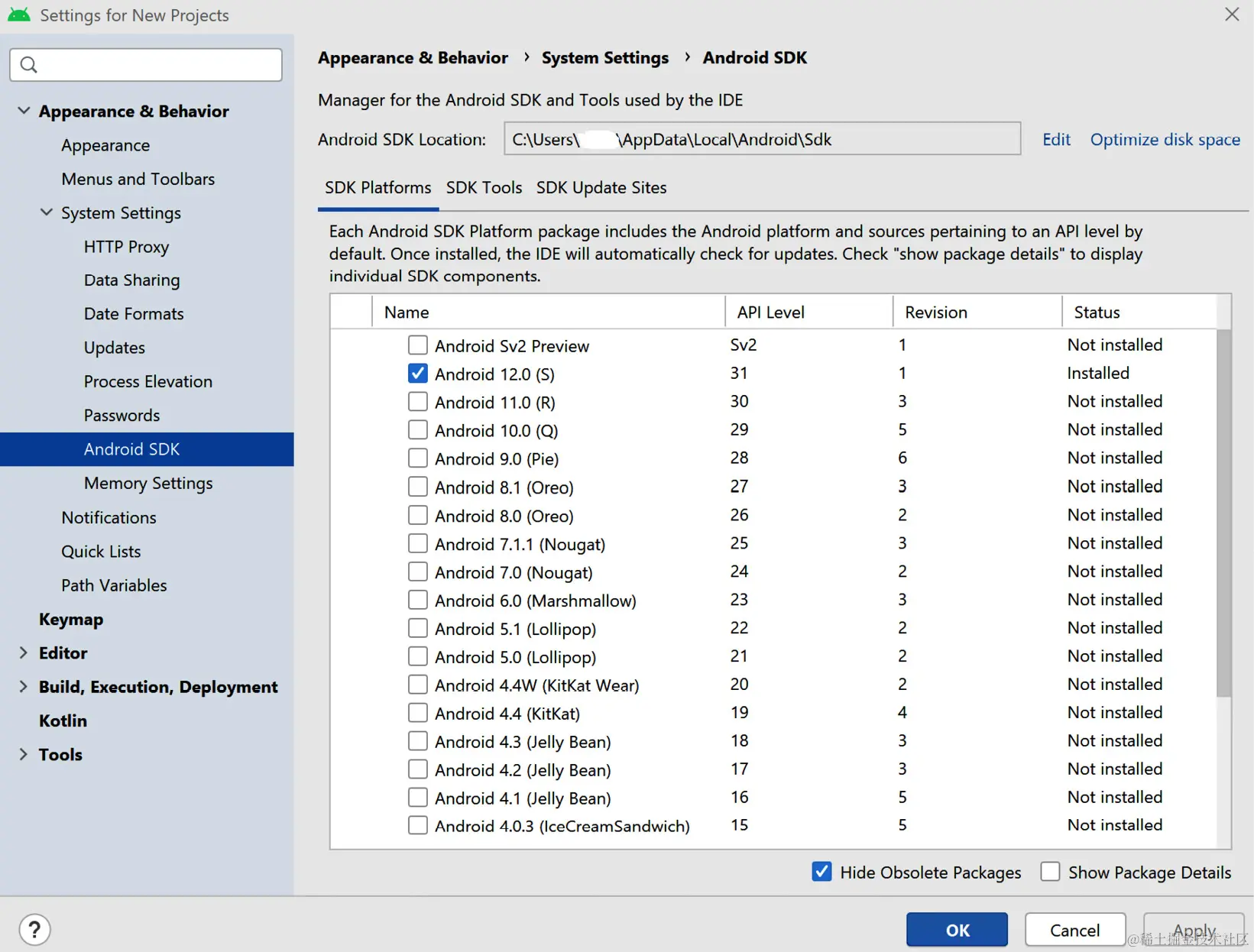
Task: Check the Android 11.0 (R) checkbox
Action: coord(417,402)
